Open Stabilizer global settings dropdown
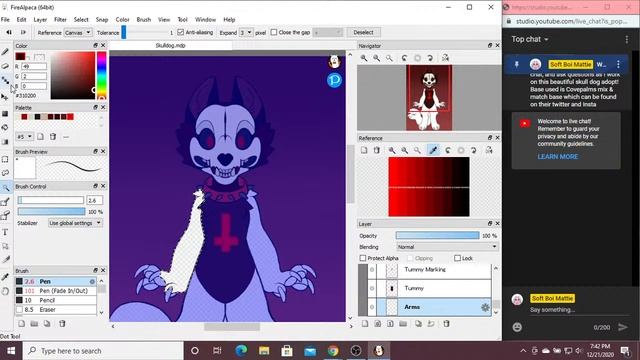640x360 pixels. [x=75, y=223]
